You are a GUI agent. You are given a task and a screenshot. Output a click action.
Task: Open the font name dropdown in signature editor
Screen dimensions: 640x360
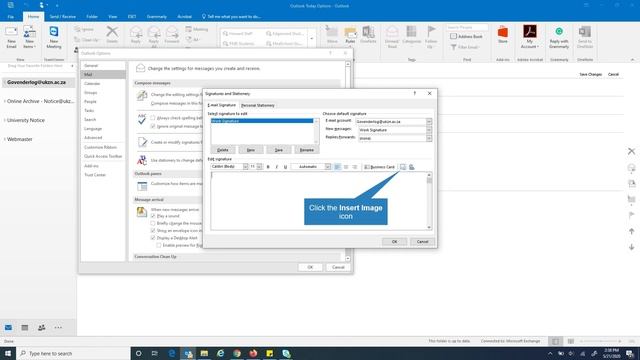coord(245,167)
